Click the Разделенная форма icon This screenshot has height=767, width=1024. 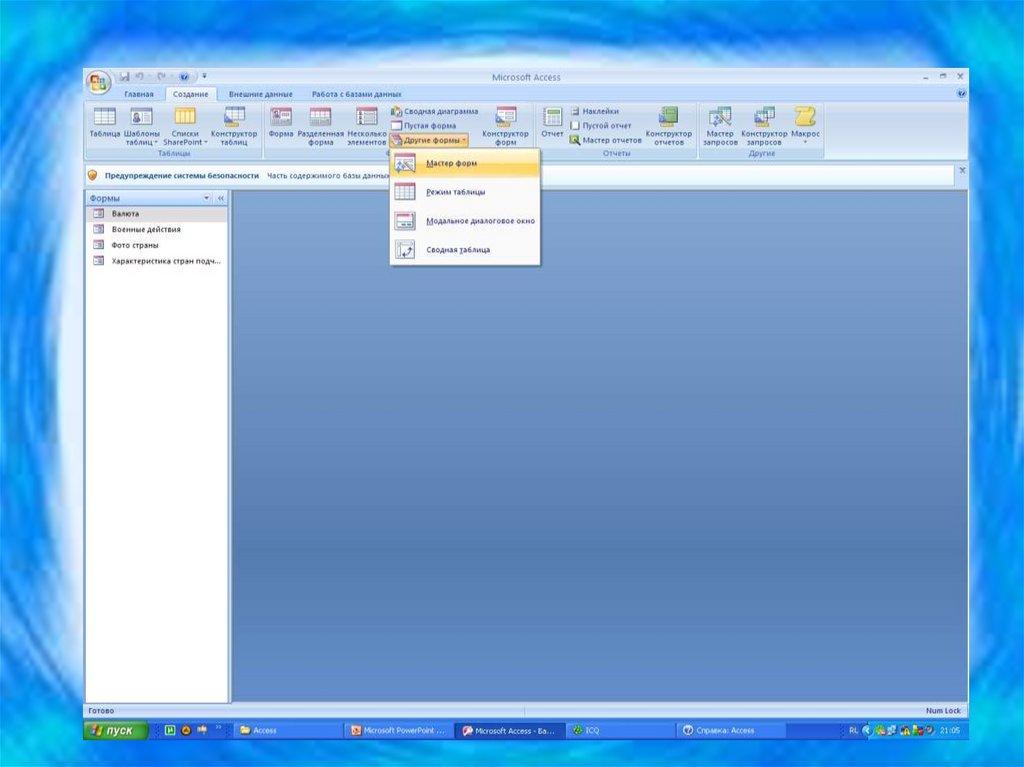320,124
